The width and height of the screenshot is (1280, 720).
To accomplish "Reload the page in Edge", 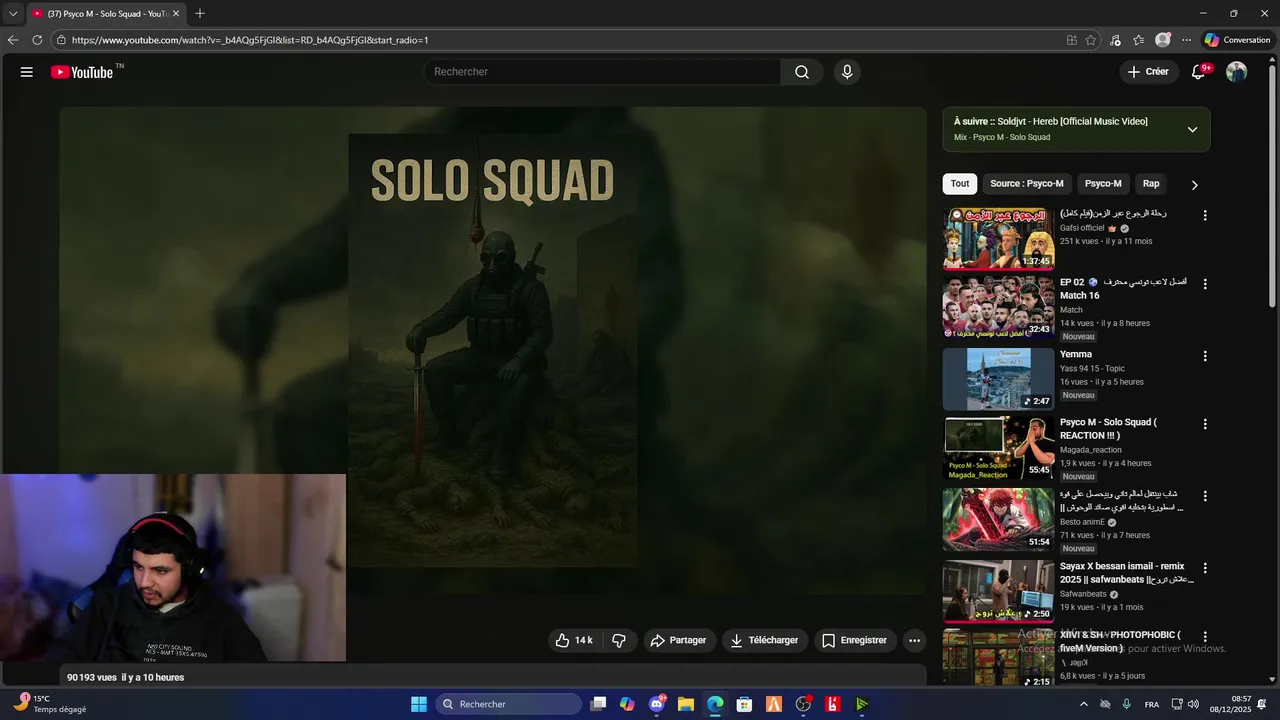I will coord(37,40).
